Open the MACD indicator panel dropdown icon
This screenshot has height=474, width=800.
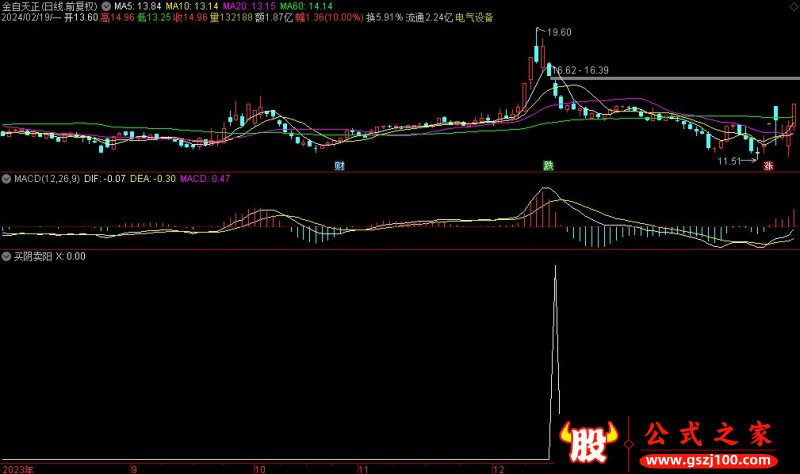[x=7, y=179]
